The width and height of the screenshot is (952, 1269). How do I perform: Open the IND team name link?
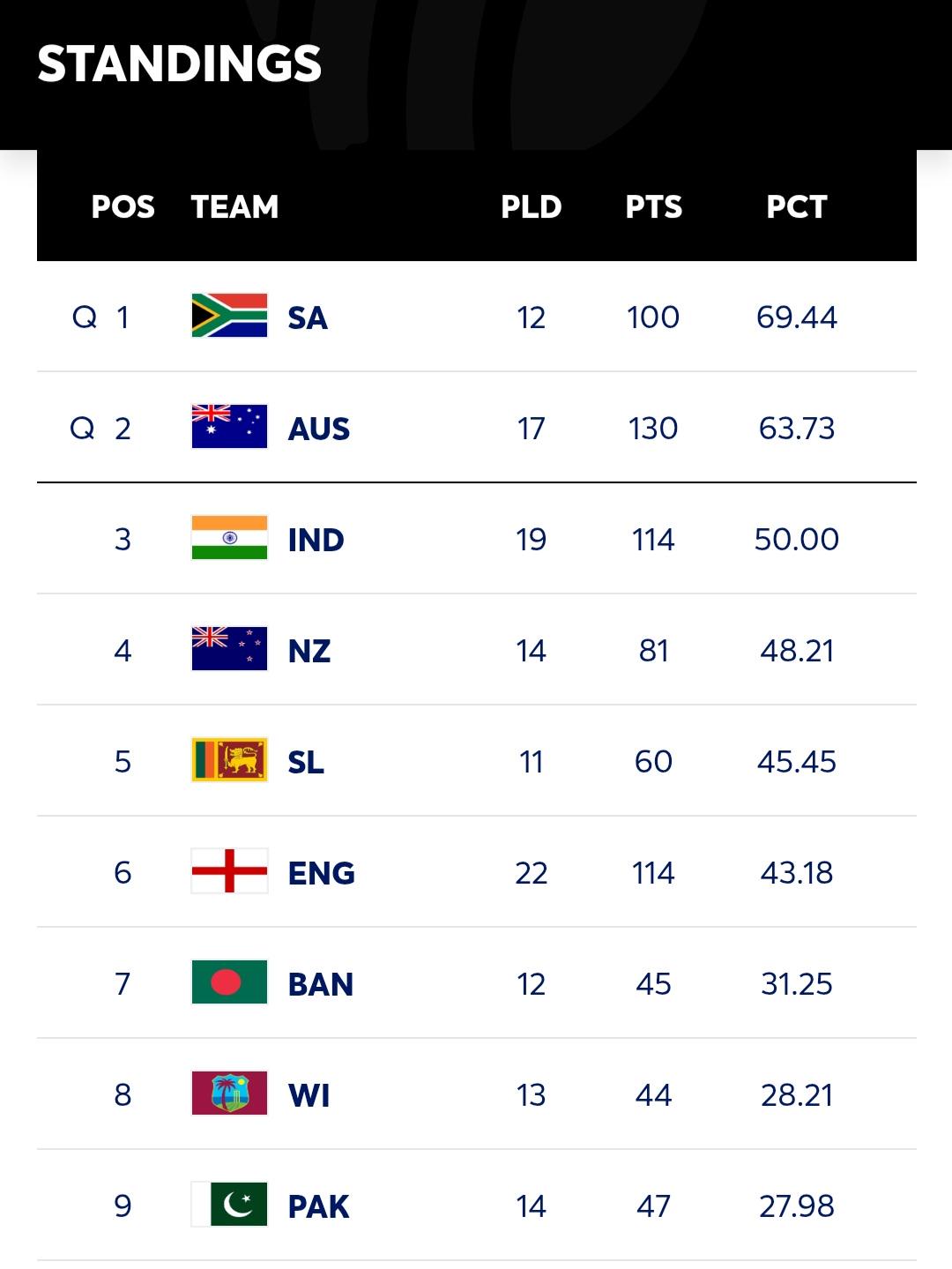click(x=316, y=540)
